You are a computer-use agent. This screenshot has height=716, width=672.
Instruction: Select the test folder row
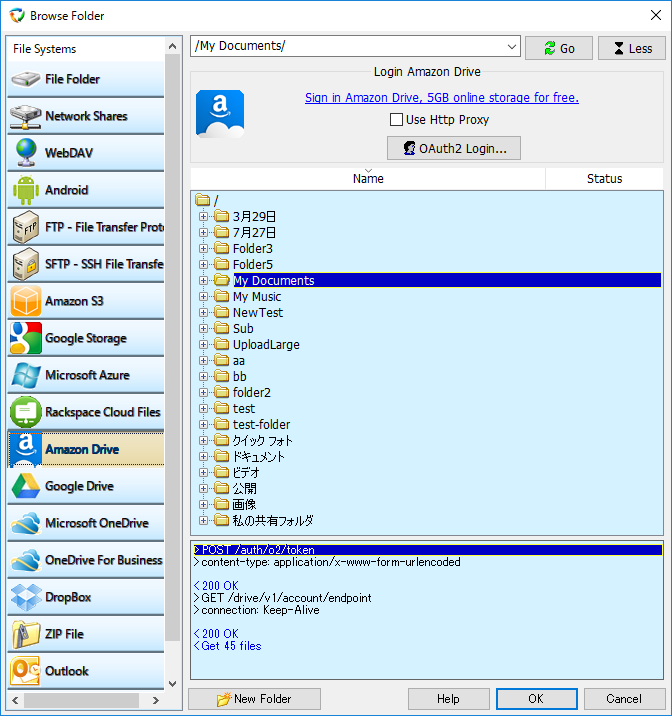tap(244, 408)
